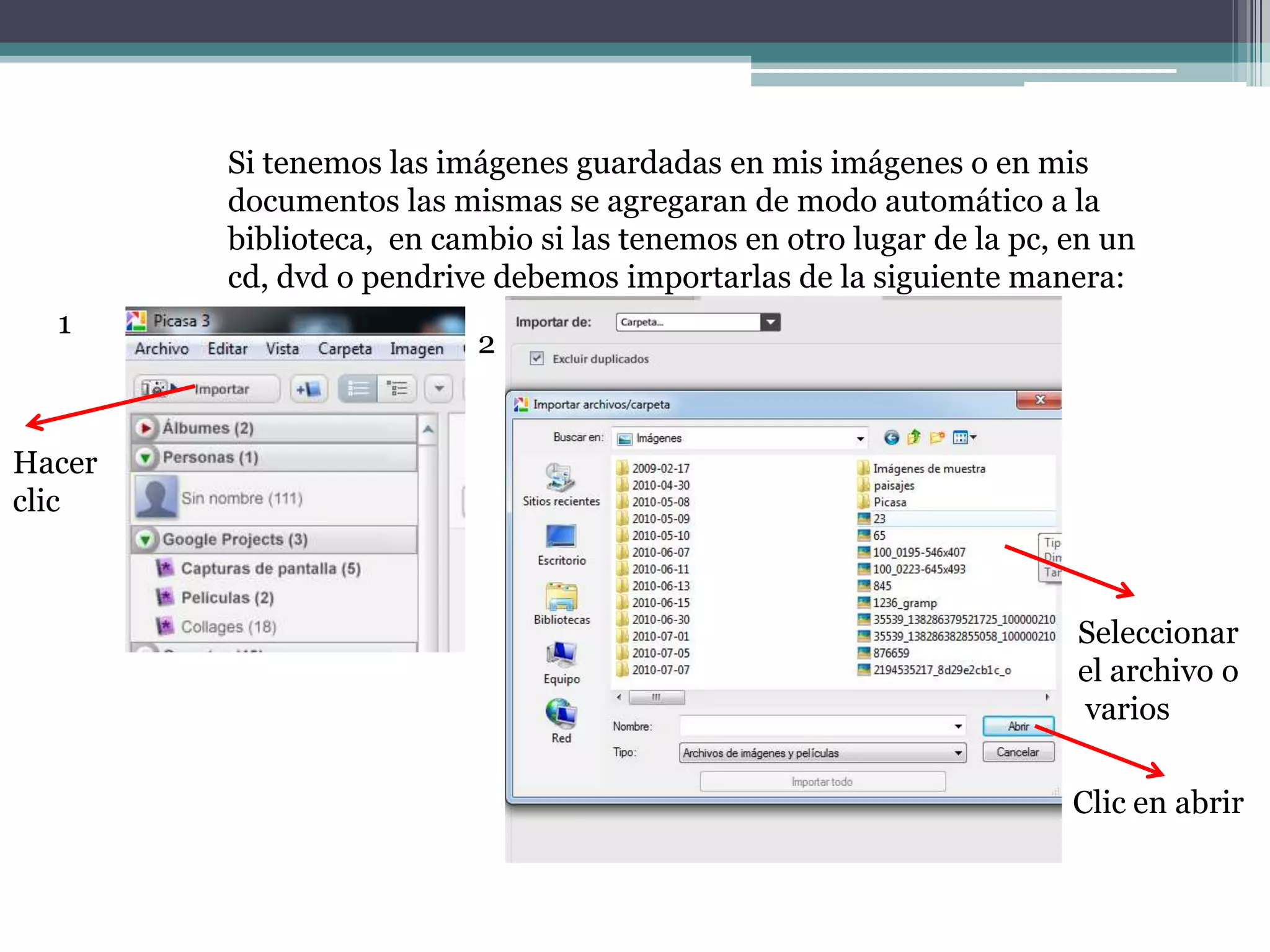The height and width of the screenshot is (952, 1270).
Task: Click the Nombre filename input field
Action: click(823, 726)
